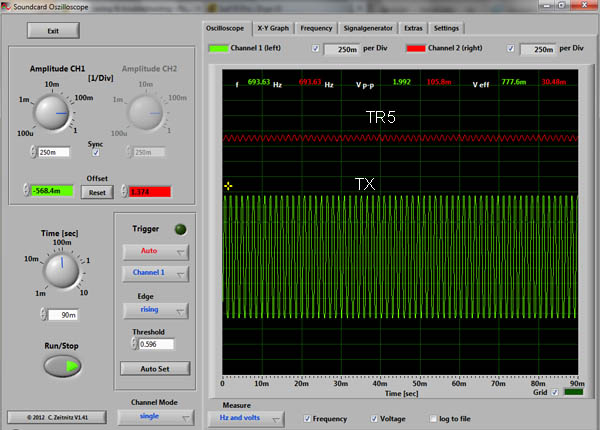Image resolution: width=600 pixels, height=430 pixels.
Task: Click the grid color indicator
Action: (575, 392)
